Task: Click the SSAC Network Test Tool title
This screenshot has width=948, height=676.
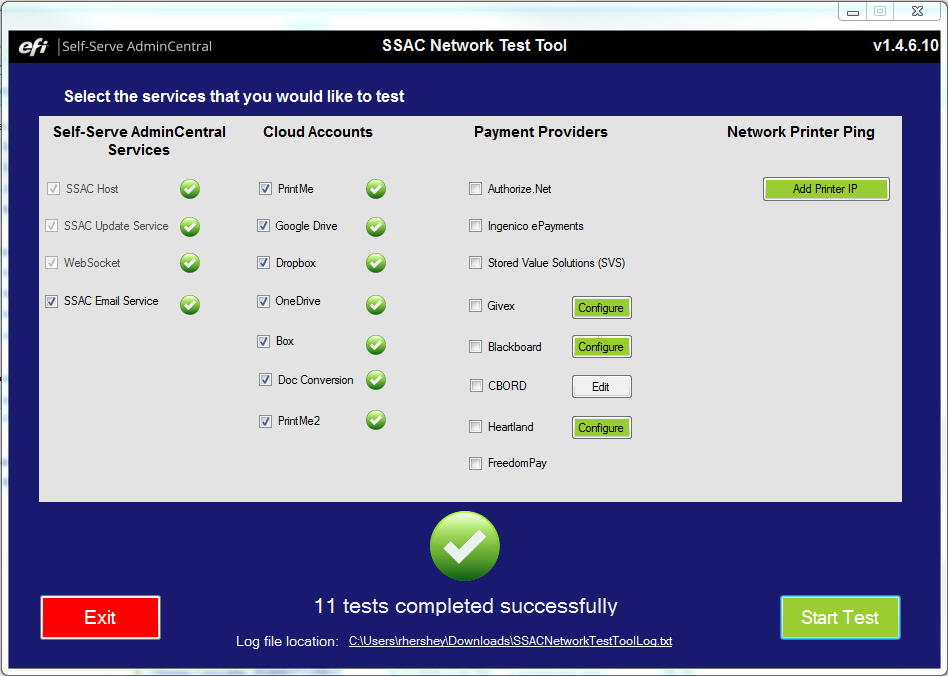Action: pyautogui.click(x=474, y=46)
